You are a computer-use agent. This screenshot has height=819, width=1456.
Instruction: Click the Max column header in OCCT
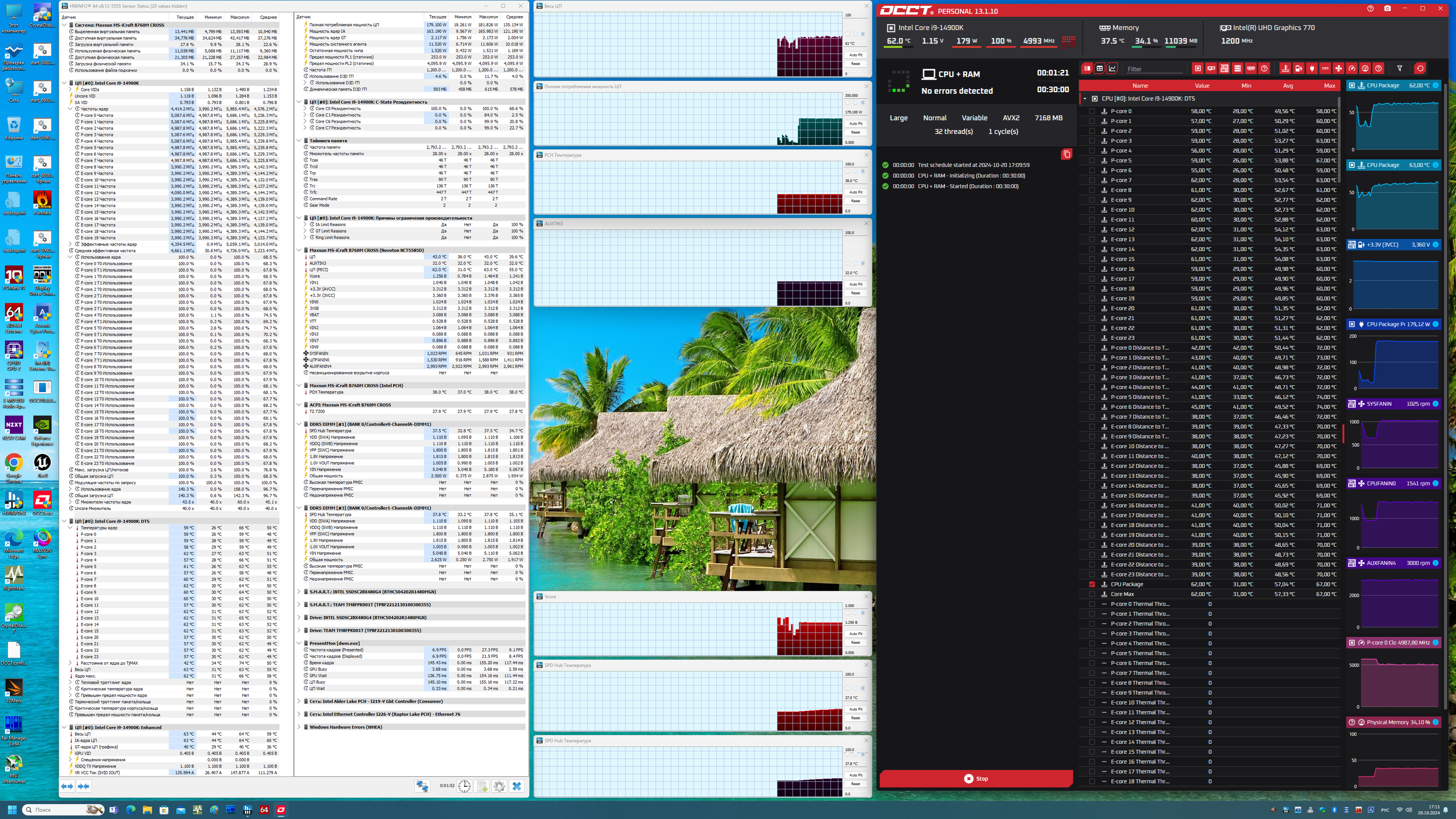[1329, 86]
